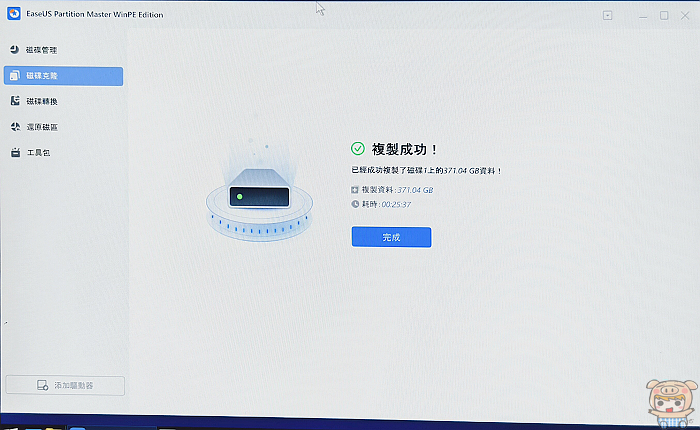This screenshot has height=430, width=700.
Task: Maximize the EaseUS Partition Master window
Action: coord(664,16)
